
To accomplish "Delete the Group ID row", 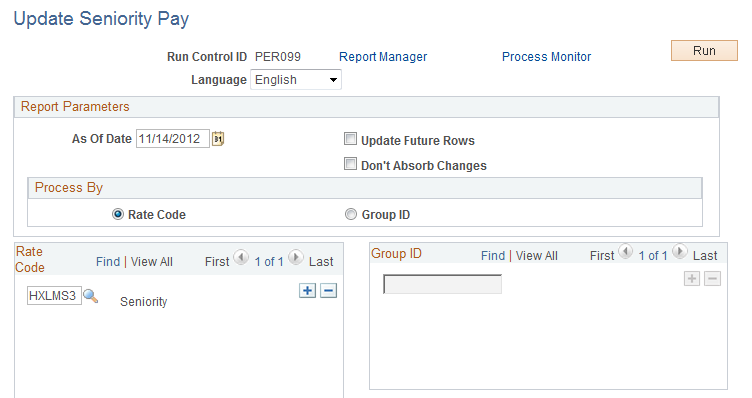I will [x=712, y=279].
